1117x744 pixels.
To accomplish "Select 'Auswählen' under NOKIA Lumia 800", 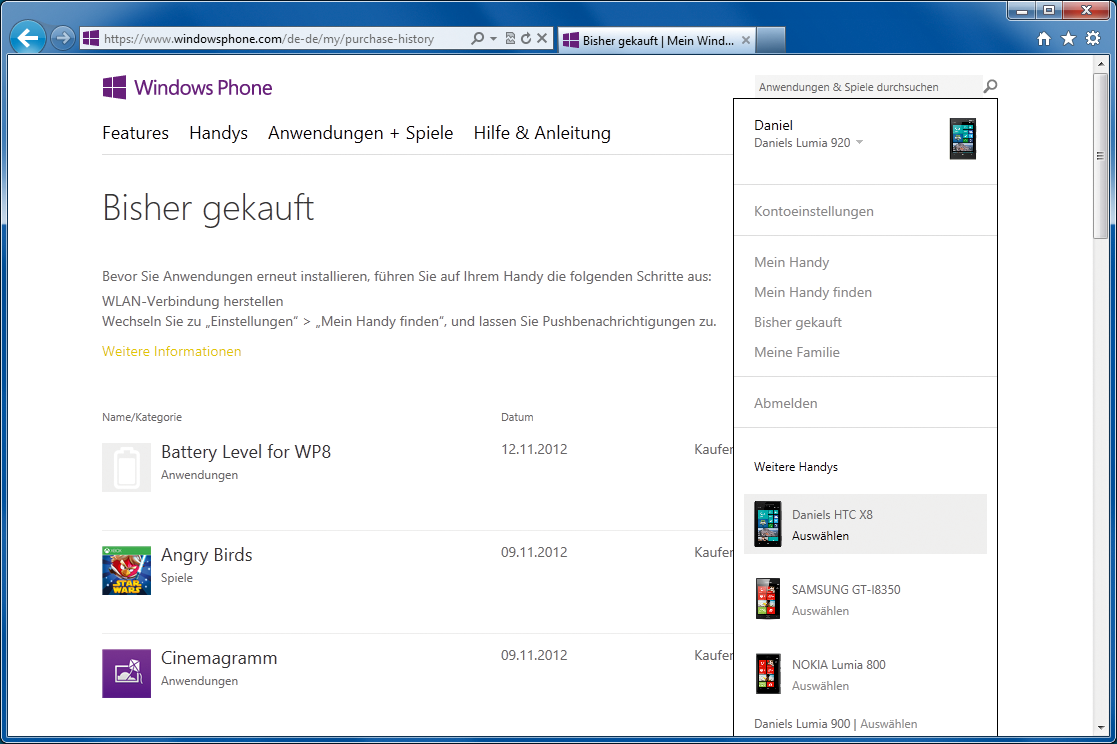I will pos(821,686).
